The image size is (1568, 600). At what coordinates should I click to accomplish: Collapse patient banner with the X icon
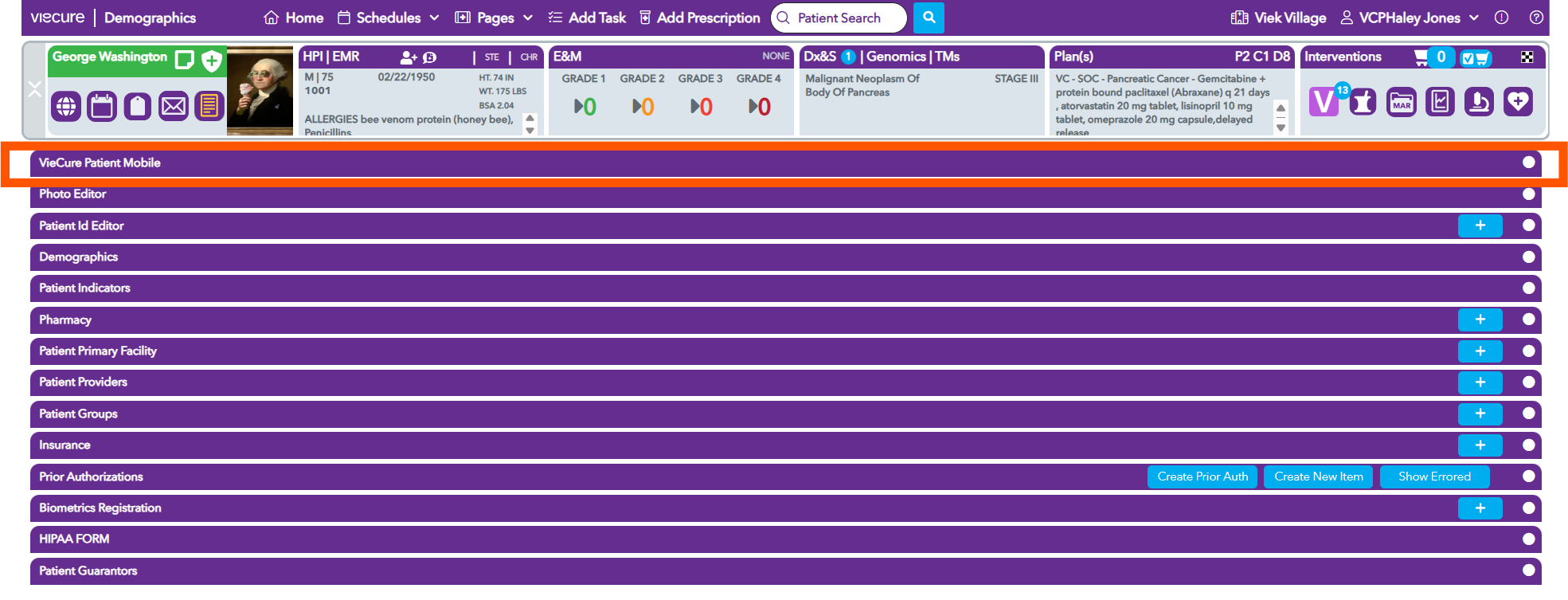[x=34, y=89]
